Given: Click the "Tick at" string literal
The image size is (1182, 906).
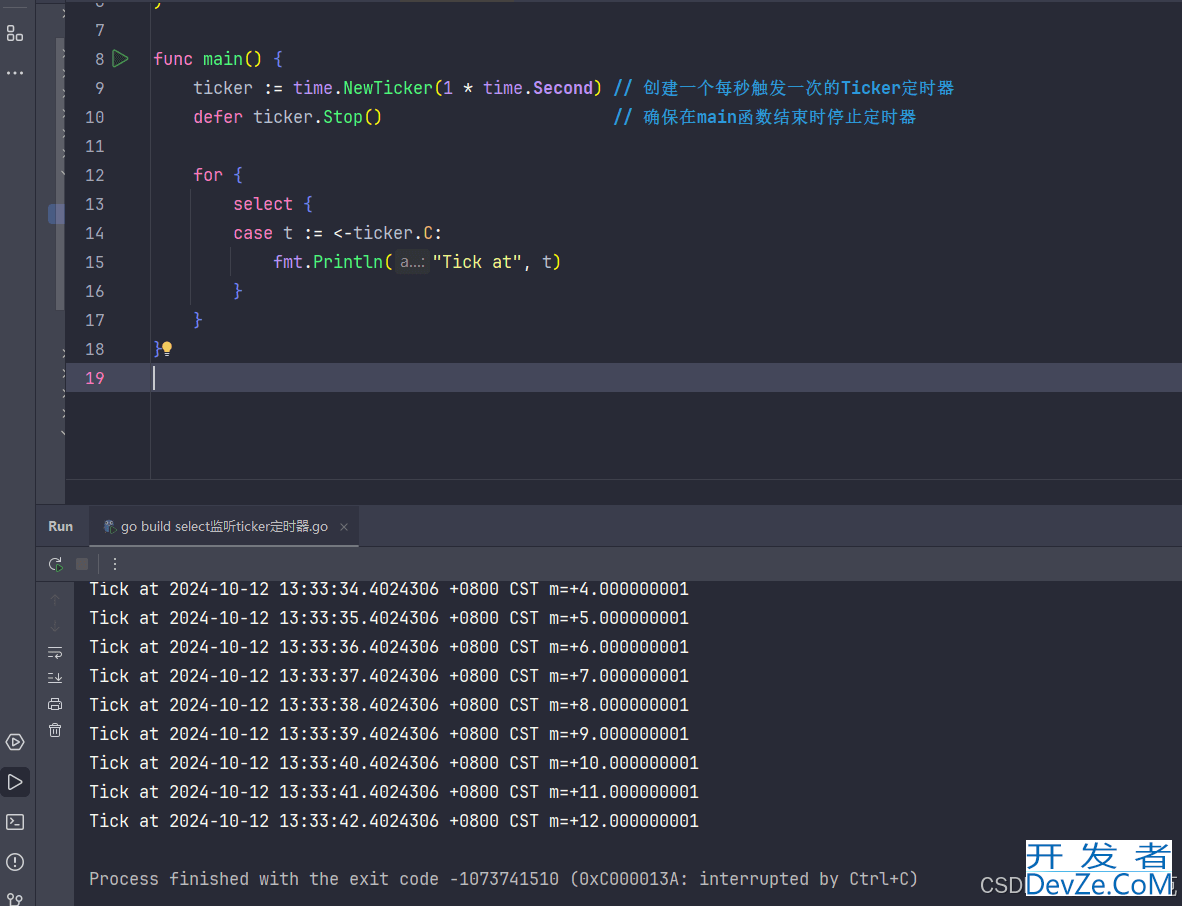Looking at the screenshot, I should pyautogui.click(x=477, y=262).
